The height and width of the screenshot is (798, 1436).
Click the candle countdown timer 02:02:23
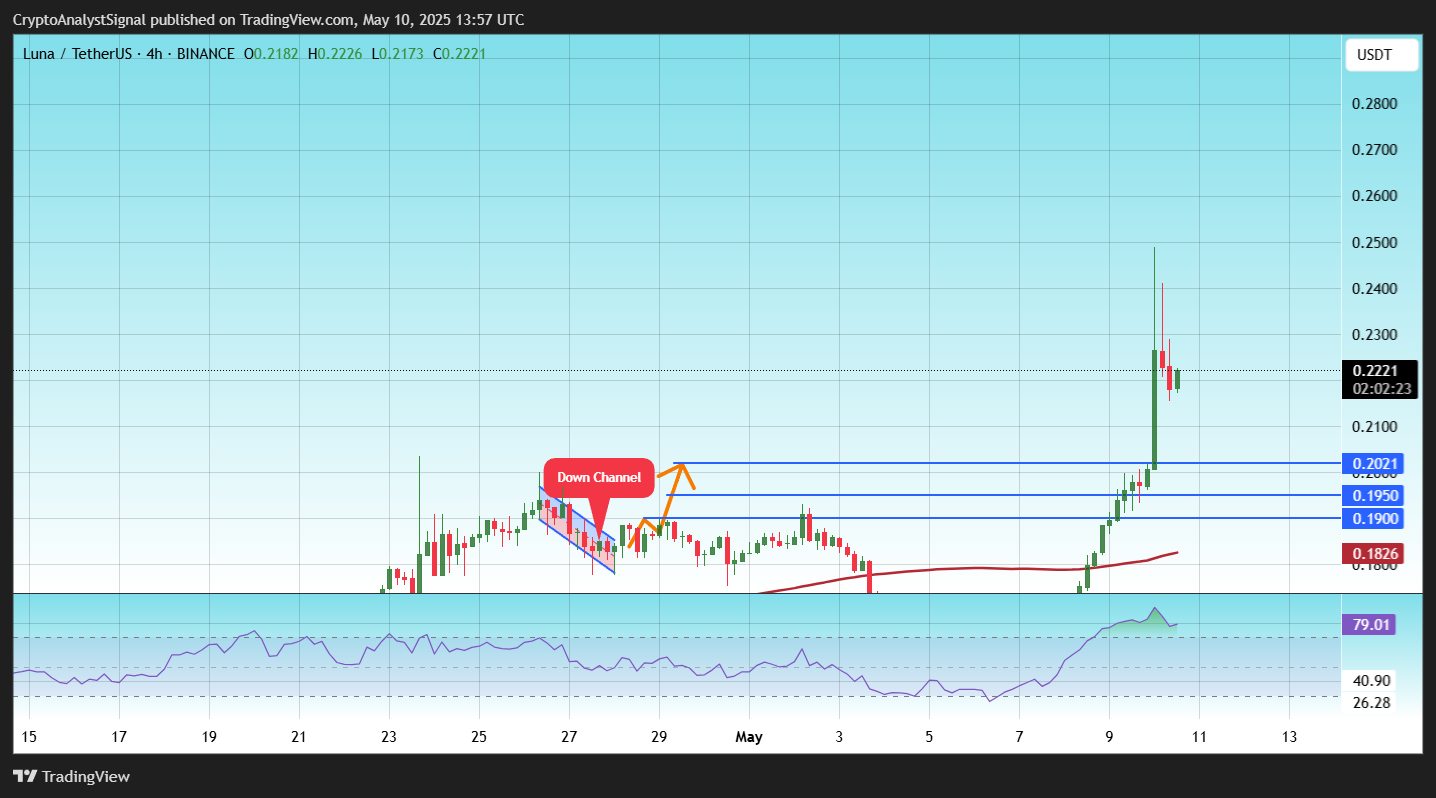point(1380,389)
